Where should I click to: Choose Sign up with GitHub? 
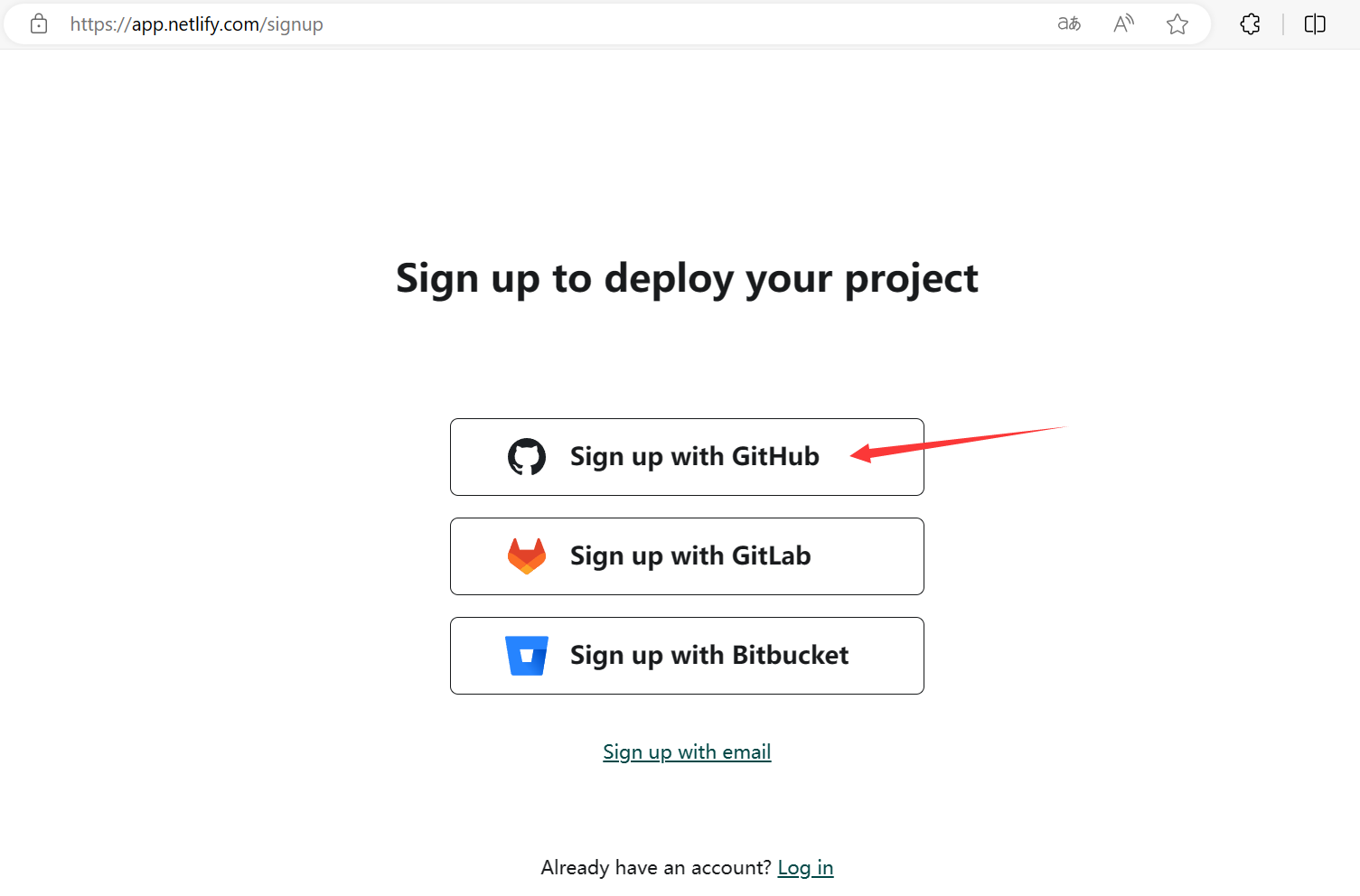click(x=687, y=457)
